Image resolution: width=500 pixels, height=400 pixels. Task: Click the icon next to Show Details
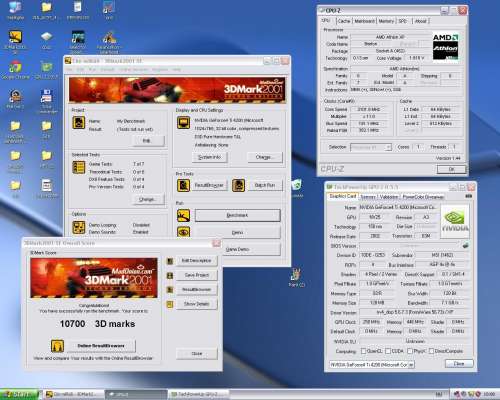(x=170, y=304)
